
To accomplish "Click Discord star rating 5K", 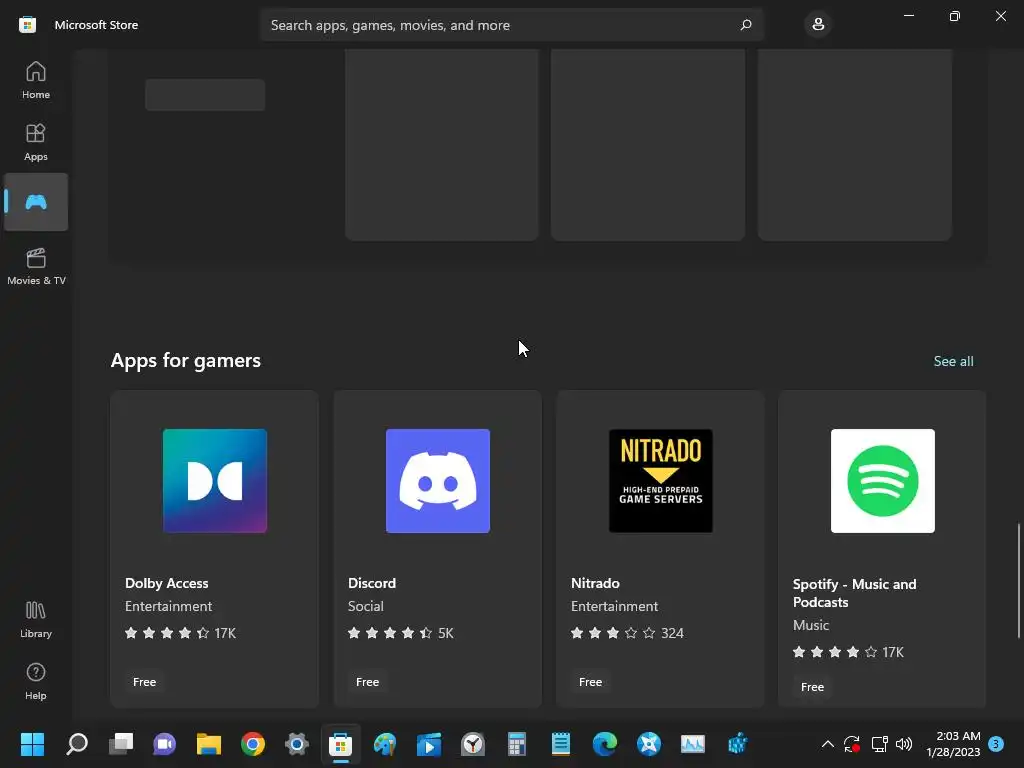I will coord(400,633).
